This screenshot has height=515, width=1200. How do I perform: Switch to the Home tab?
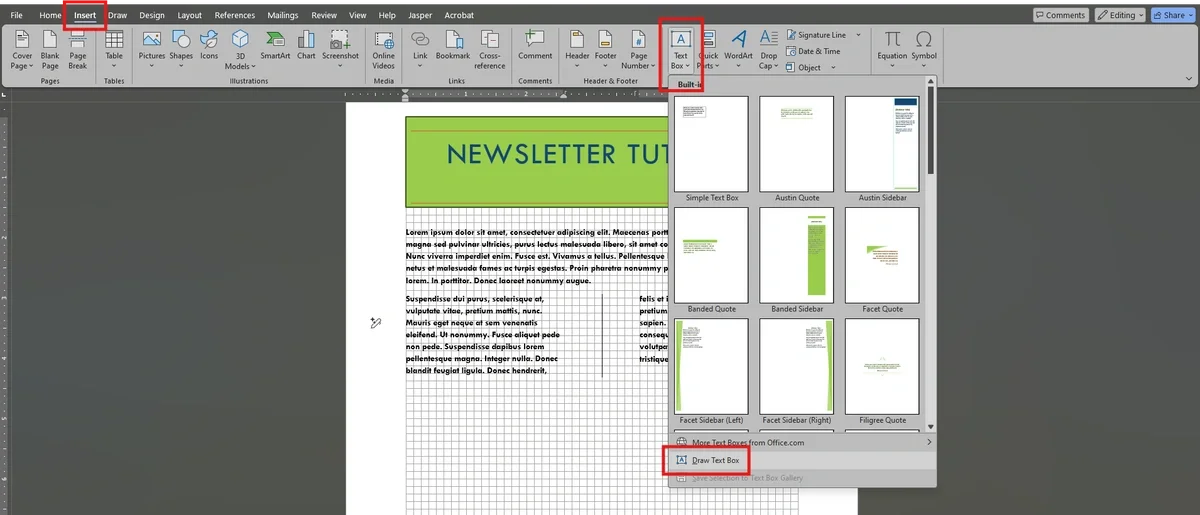(x=50, y=15)
